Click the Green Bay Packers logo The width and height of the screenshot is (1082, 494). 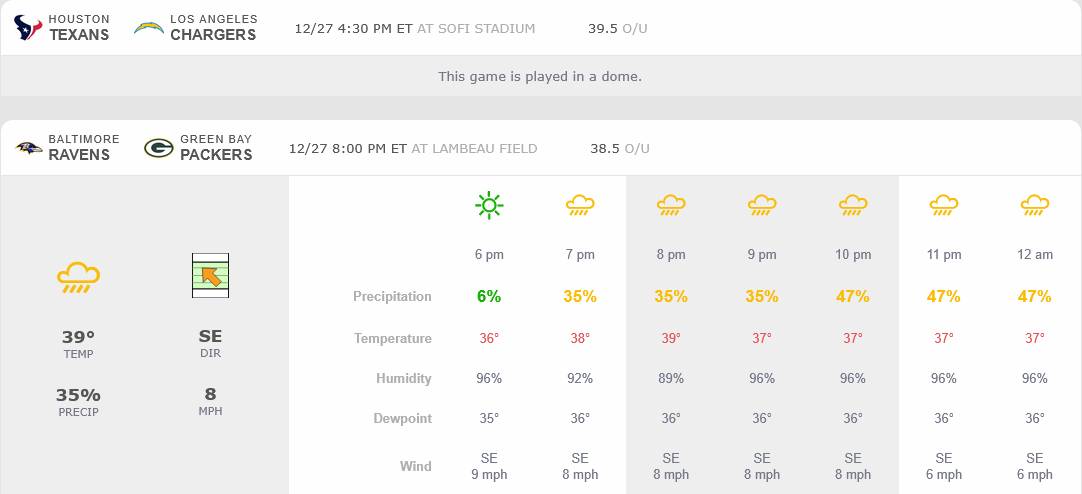(158, 148)
